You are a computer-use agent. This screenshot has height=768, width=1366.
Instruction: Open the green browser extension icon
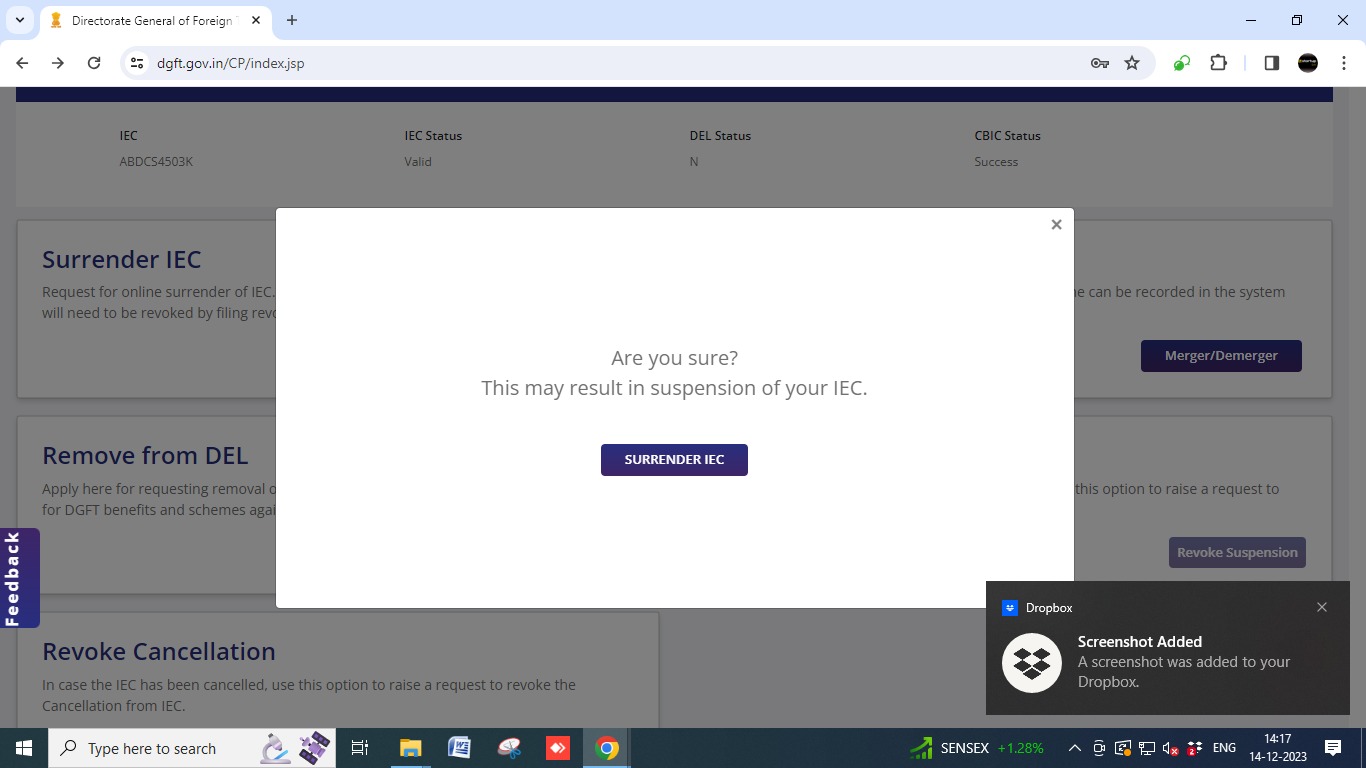(1182, 63)
